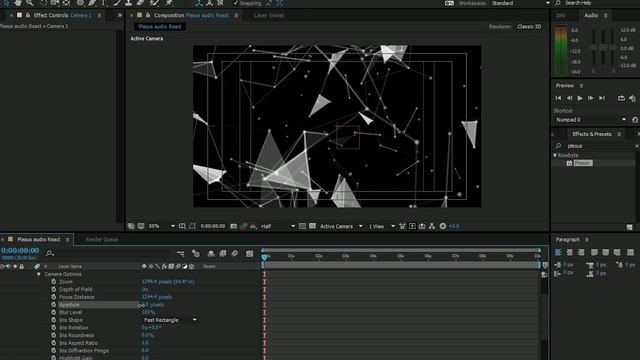Step forward one frame in Preview
This screenshot has width=640, height=360.
[591, 98]
